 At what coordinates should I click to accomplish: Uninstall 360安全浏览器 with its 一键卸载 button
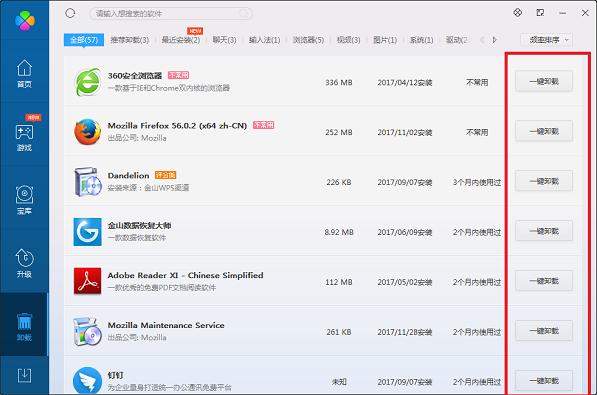point(544,81)
